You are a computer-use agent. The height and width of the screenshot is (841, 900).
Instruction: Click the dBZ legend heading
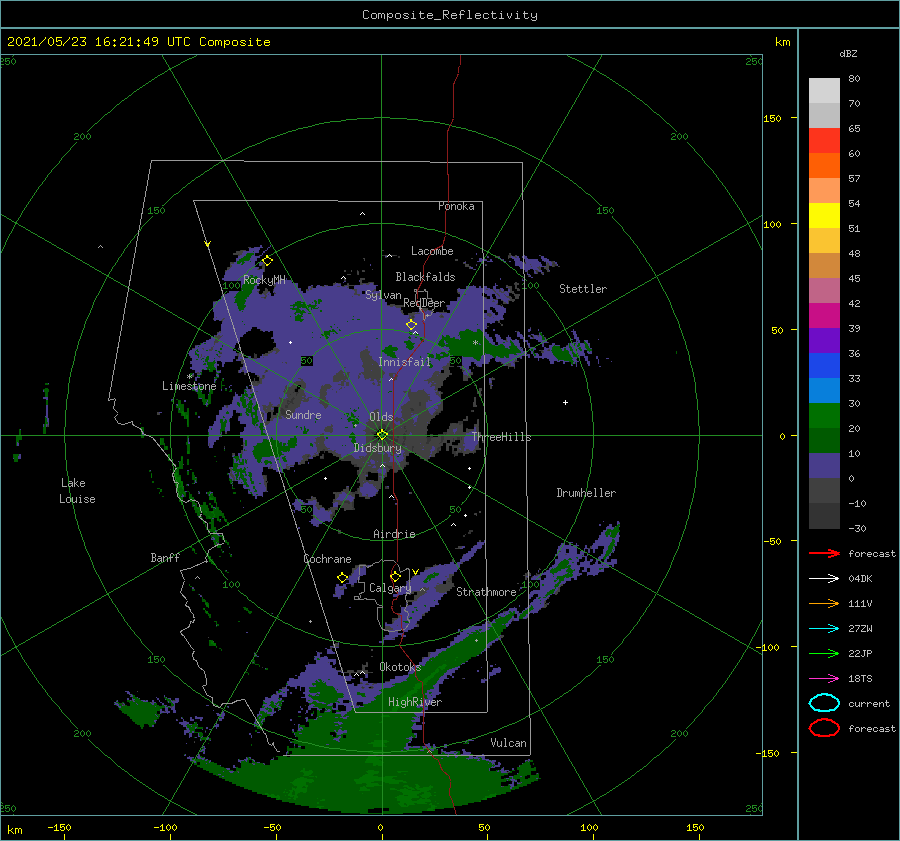848,54
